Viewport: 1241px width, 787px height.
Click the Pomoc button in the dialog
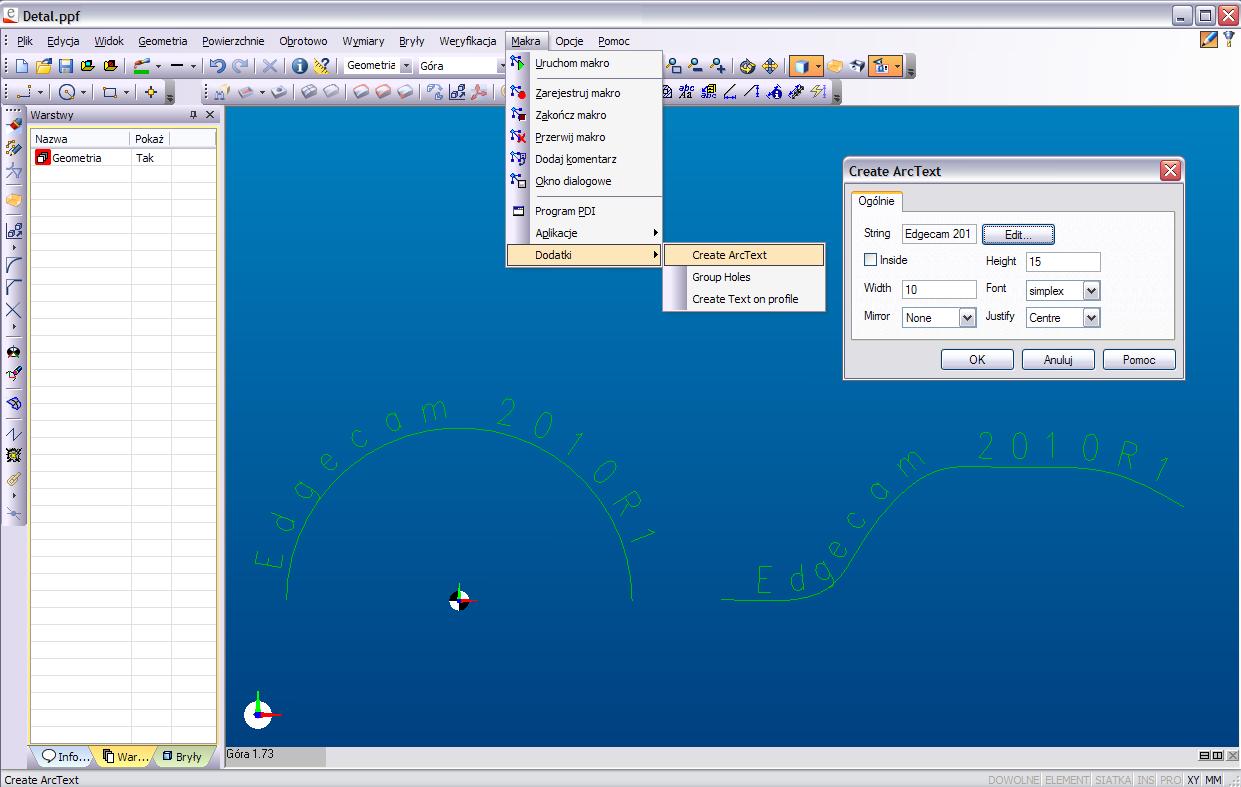[1139, 360]
